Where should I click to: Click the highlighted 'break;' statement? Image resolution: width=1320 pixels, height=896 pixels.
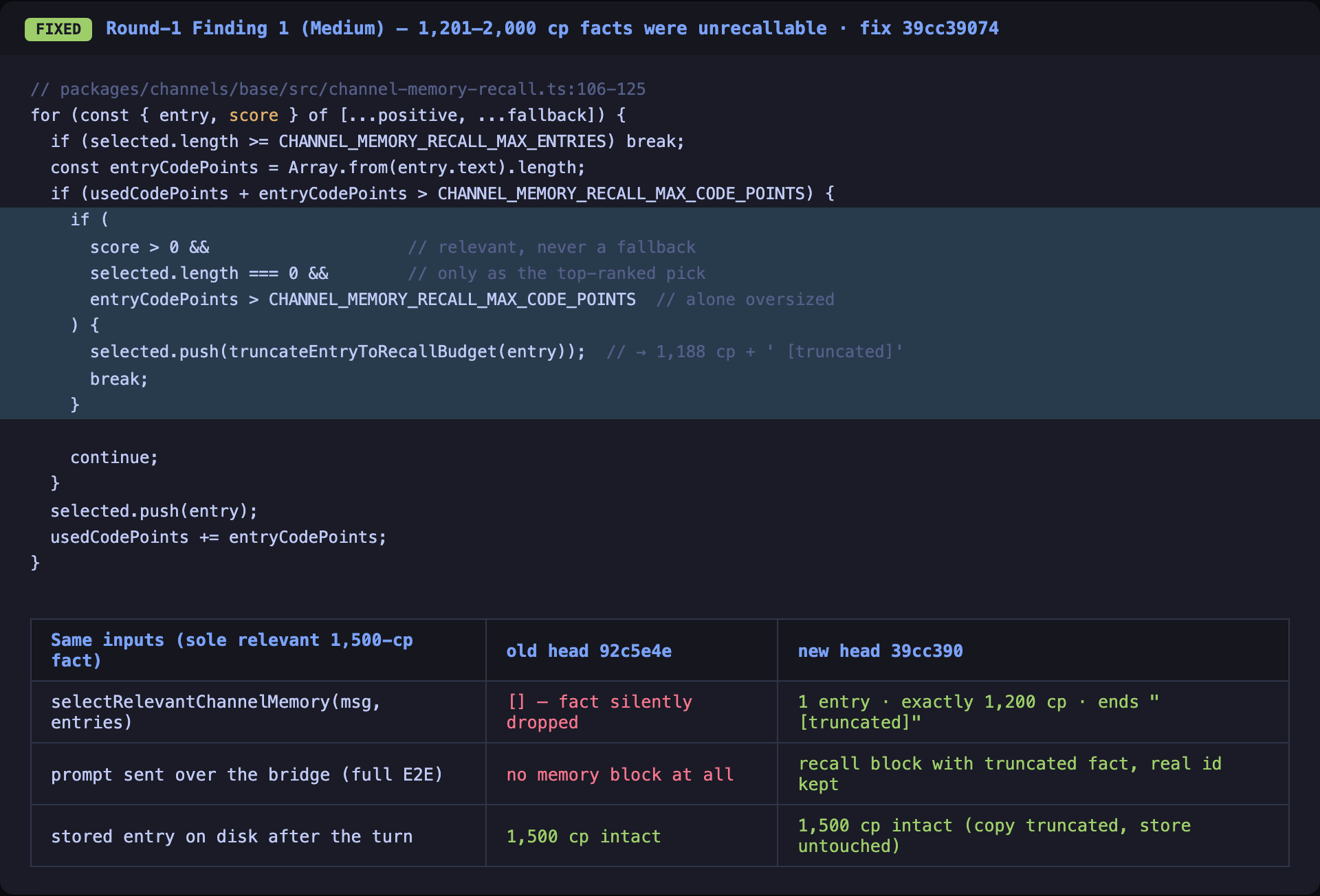point(119,379)
